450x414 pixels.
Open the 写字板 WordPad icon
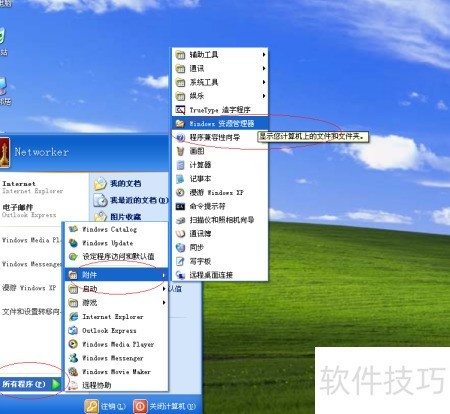click(x=180, y=261)
